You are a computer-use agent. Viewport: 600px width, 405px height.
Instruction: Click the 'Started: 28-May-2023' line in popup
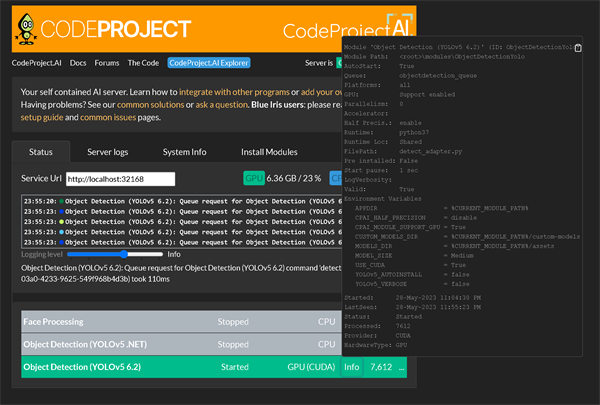click(412, 297)
